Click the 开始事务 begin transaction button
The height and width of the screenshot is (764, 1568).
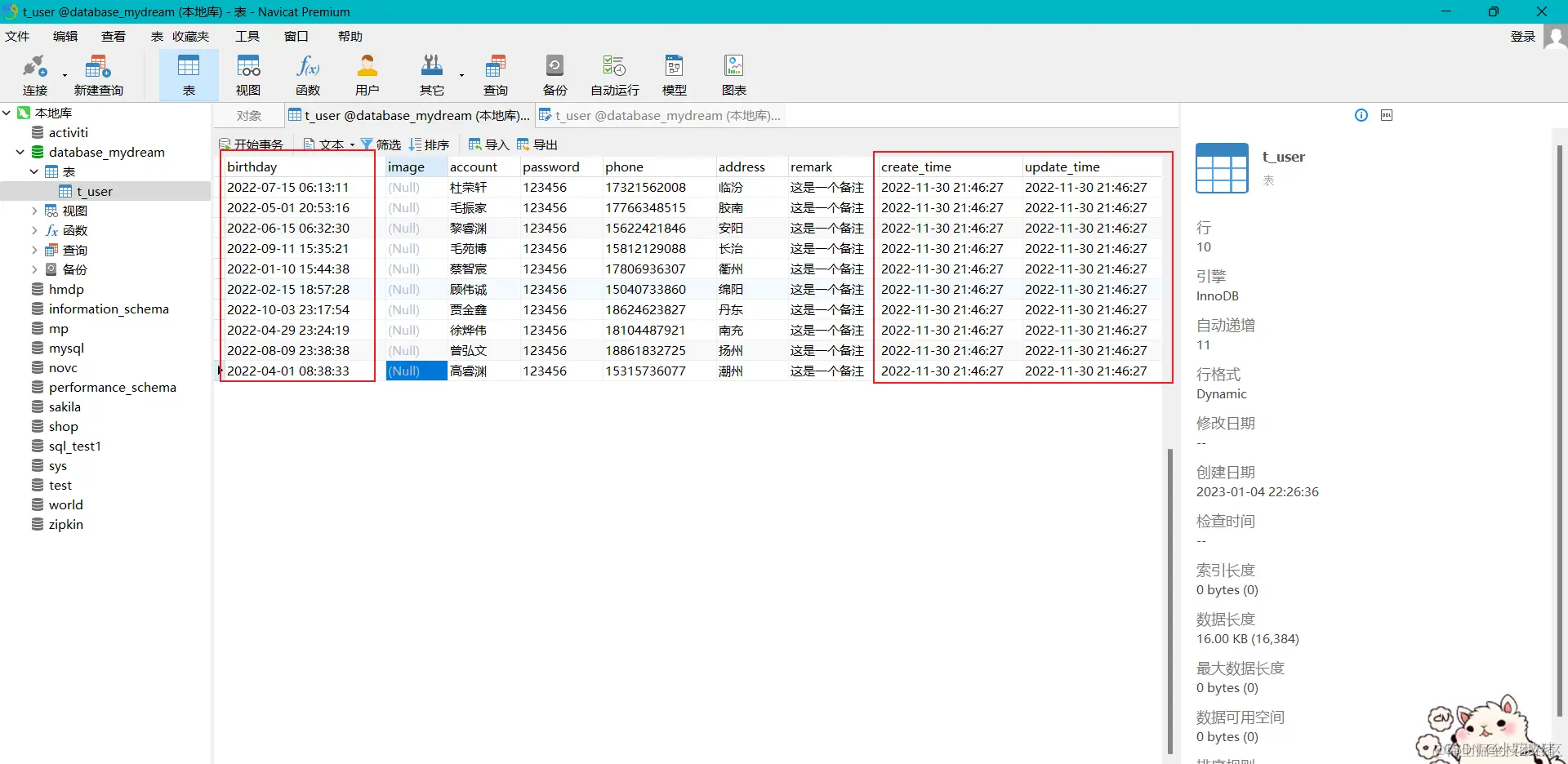[251, 144]
